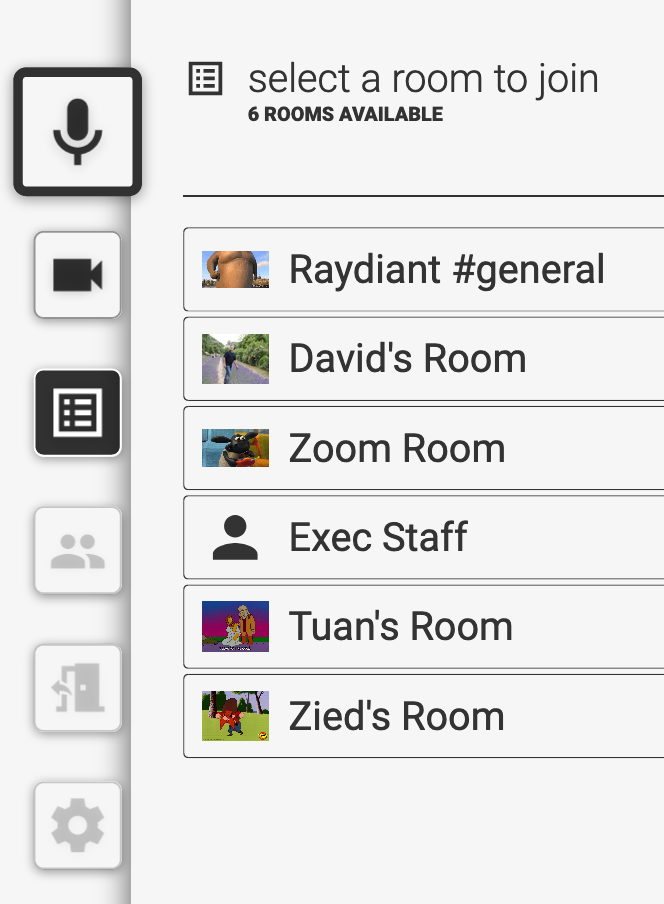Click the Raydiant #general room thumbnail

point(237,270)
